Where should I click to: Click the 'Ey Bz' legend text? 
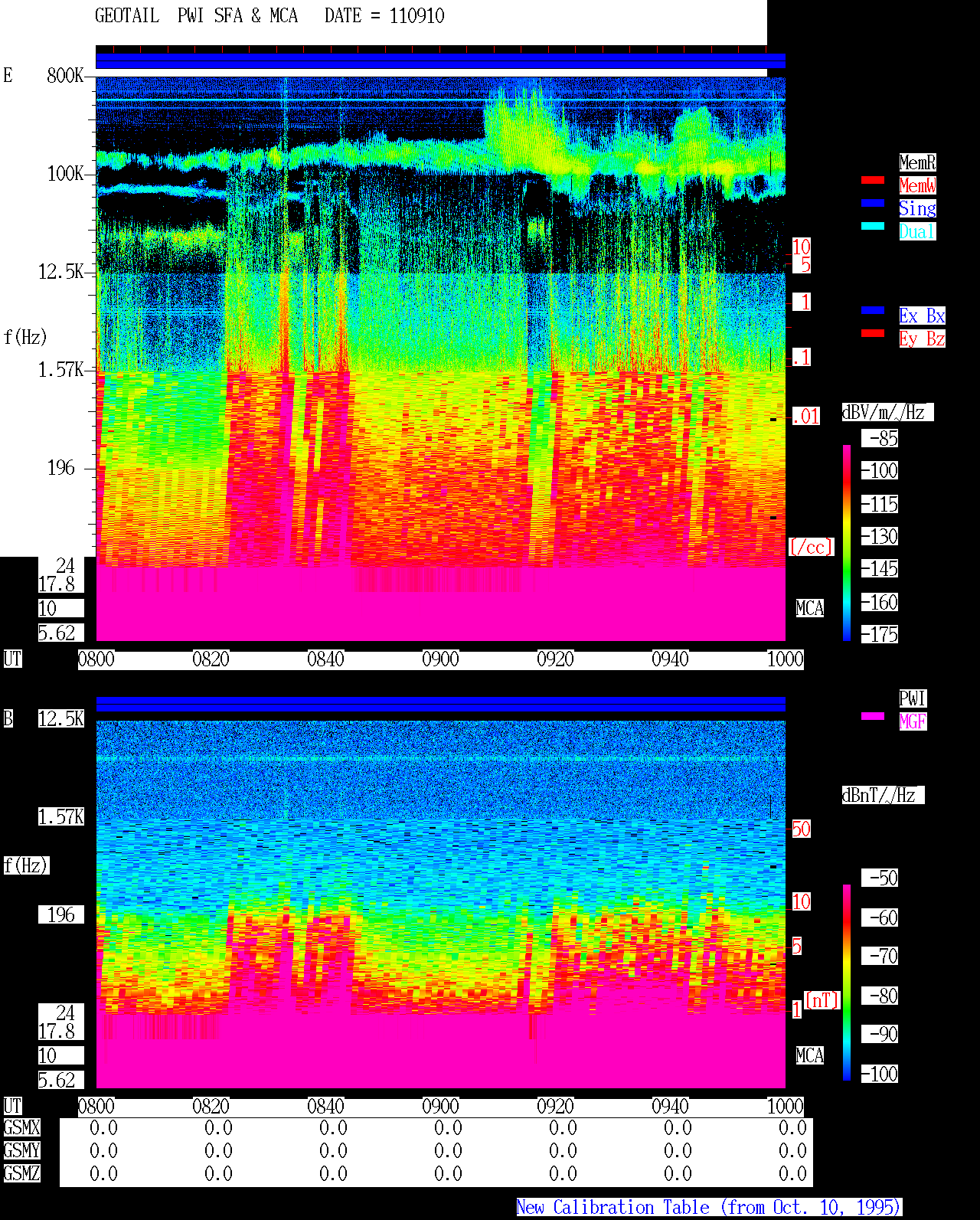pyautogui.click(x=922, y=339)
